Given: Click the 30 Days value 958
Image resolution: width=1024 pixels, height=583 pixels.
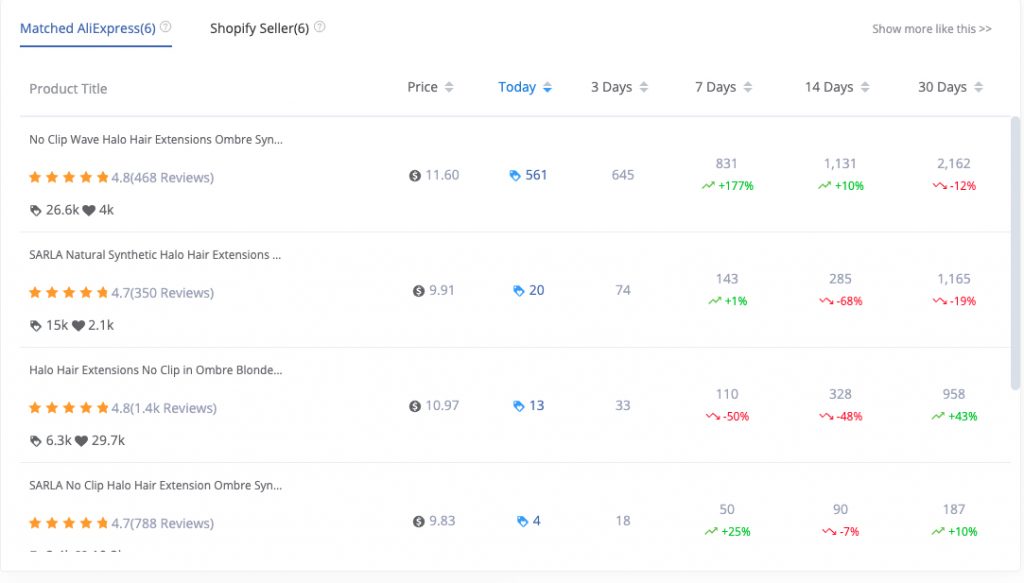Looking at the screenshot, I should (953, 394).
